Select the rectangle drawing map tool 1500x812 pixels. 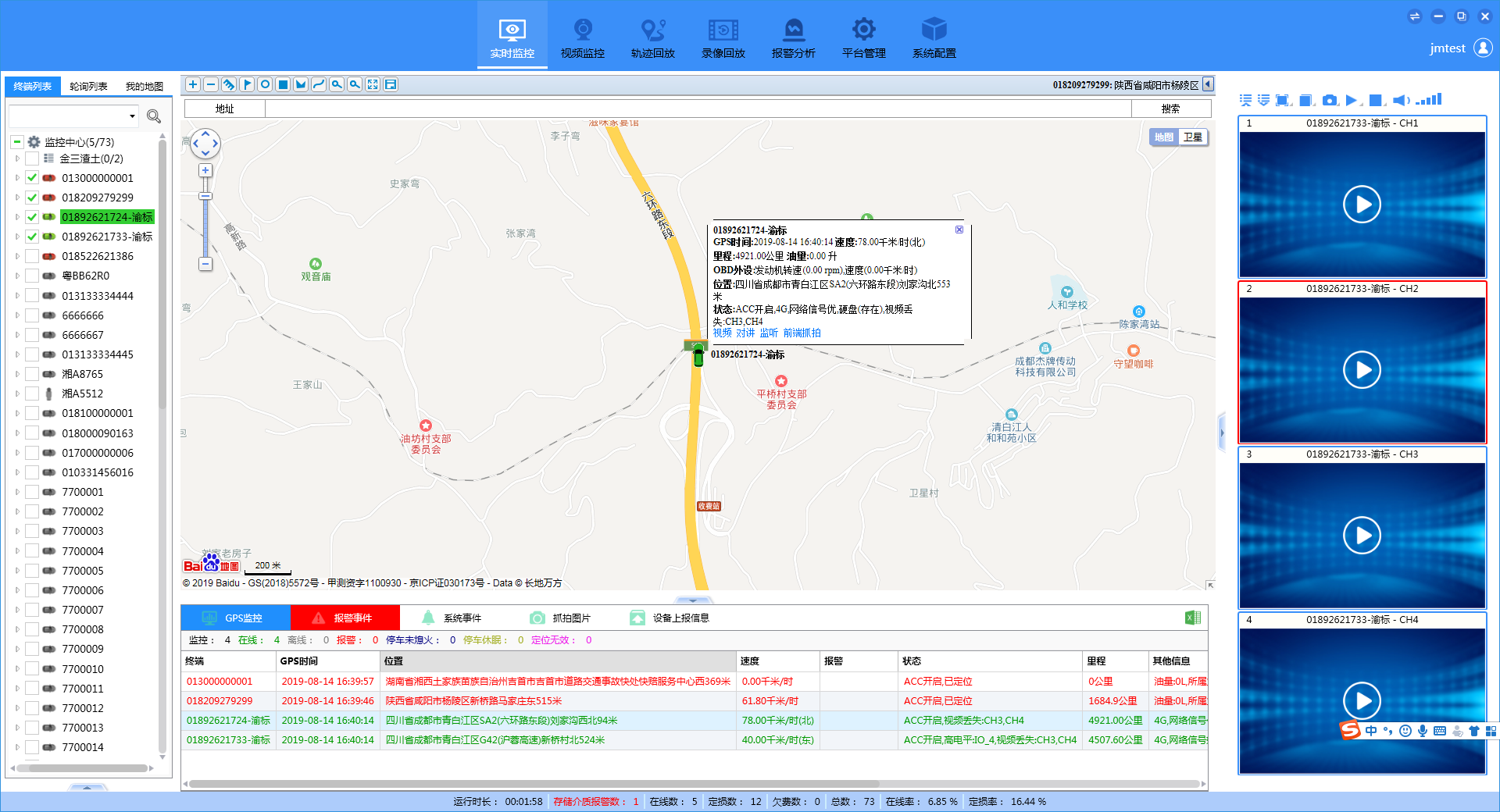pyautogui.click(x=283, y=84)
